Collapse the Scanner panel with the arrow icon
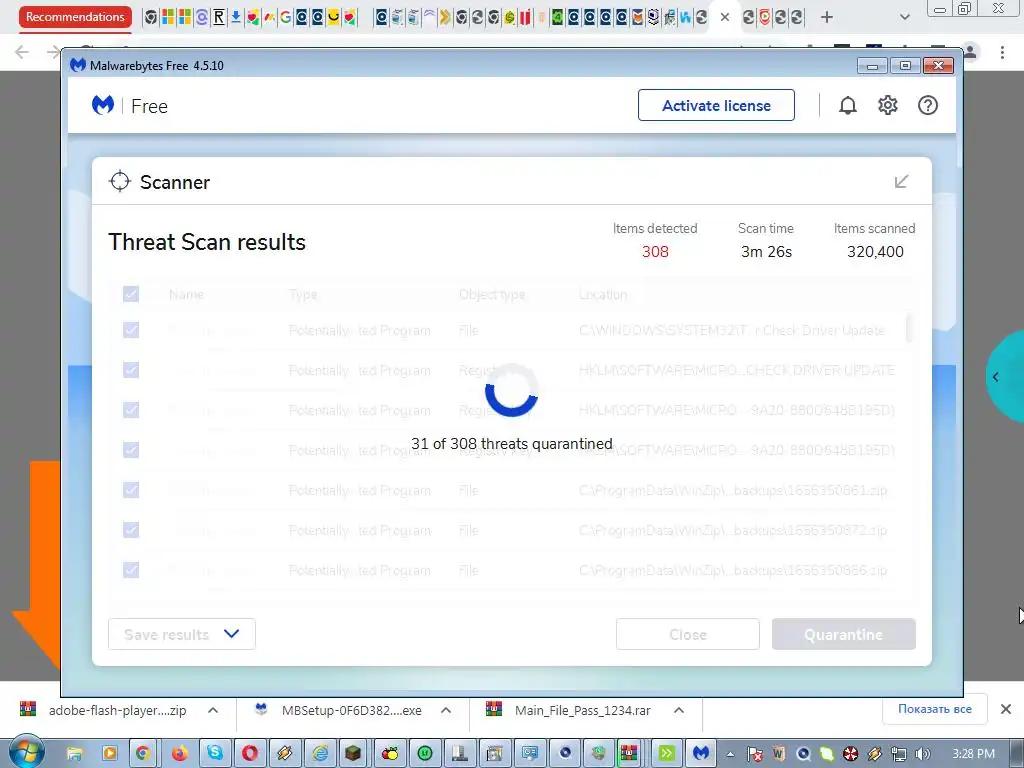The height and width of the screenshot is (768, 1024). click(901, 182)
